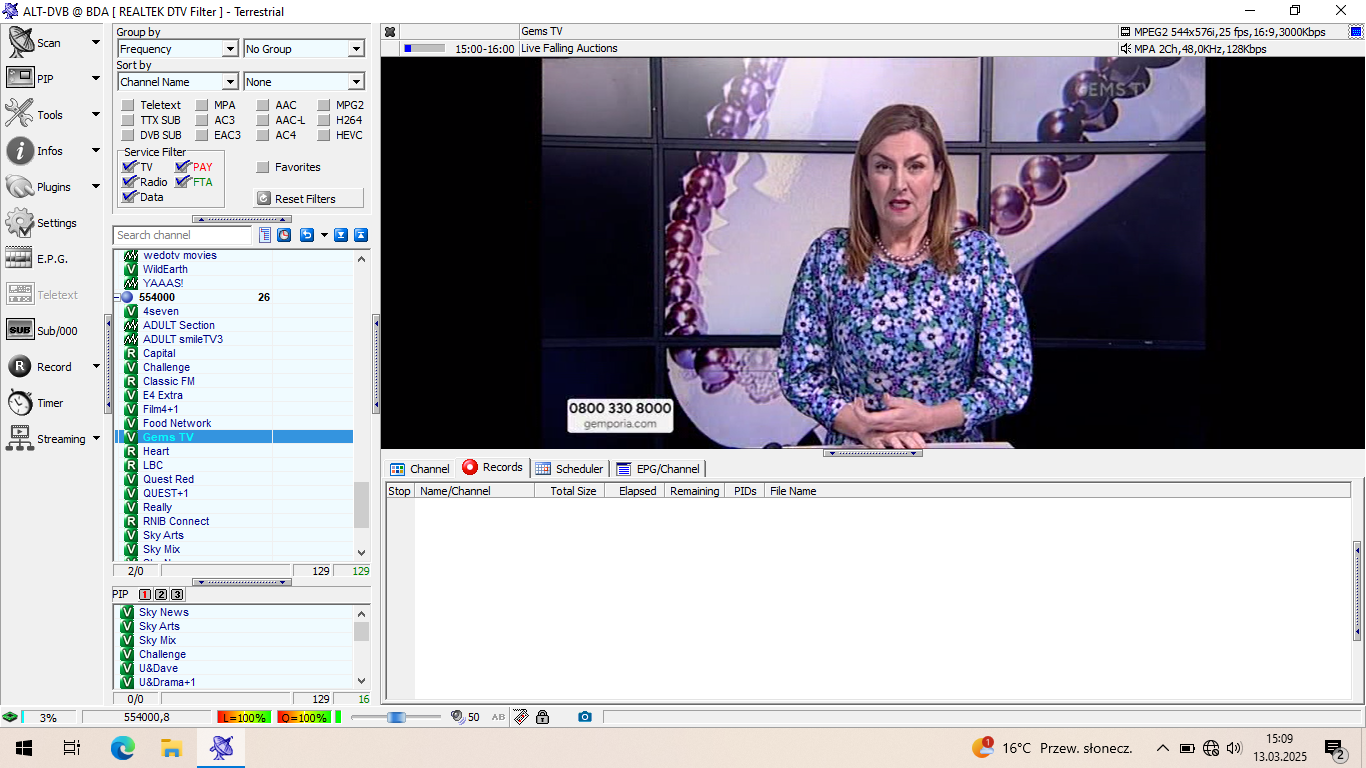Screen dimensions: 1366x768
Task: Click the Sub/000 subtitle icon
Action: 20,330
